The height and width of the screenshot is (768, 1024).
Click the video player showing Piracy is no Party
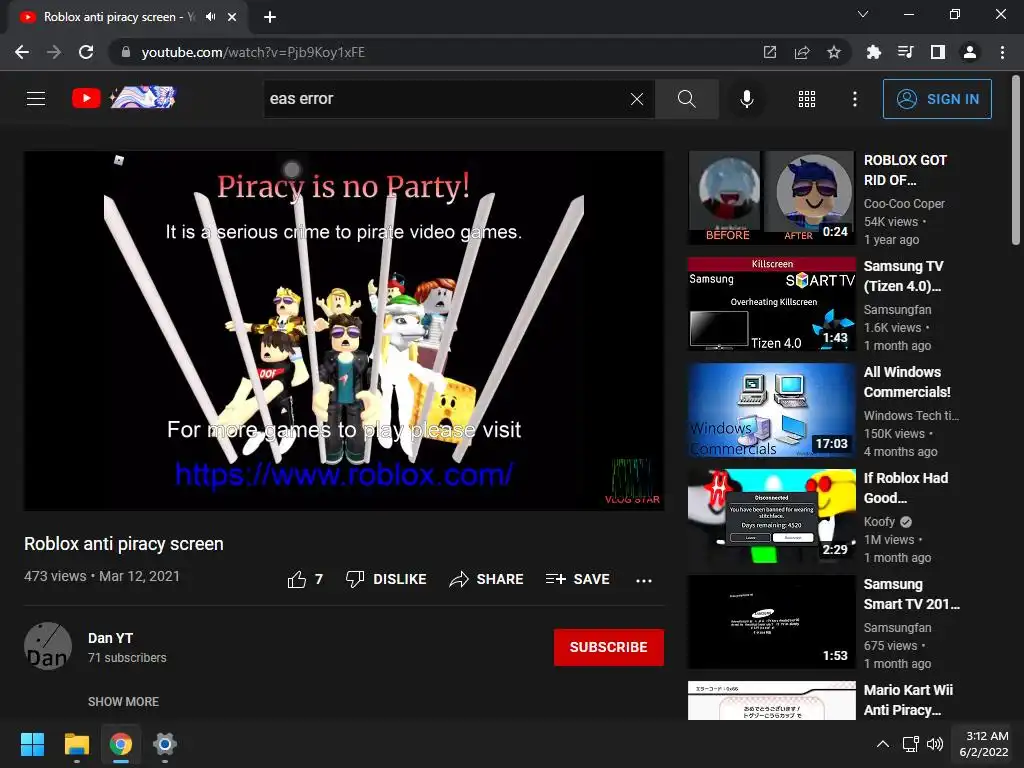pos(344,331)
